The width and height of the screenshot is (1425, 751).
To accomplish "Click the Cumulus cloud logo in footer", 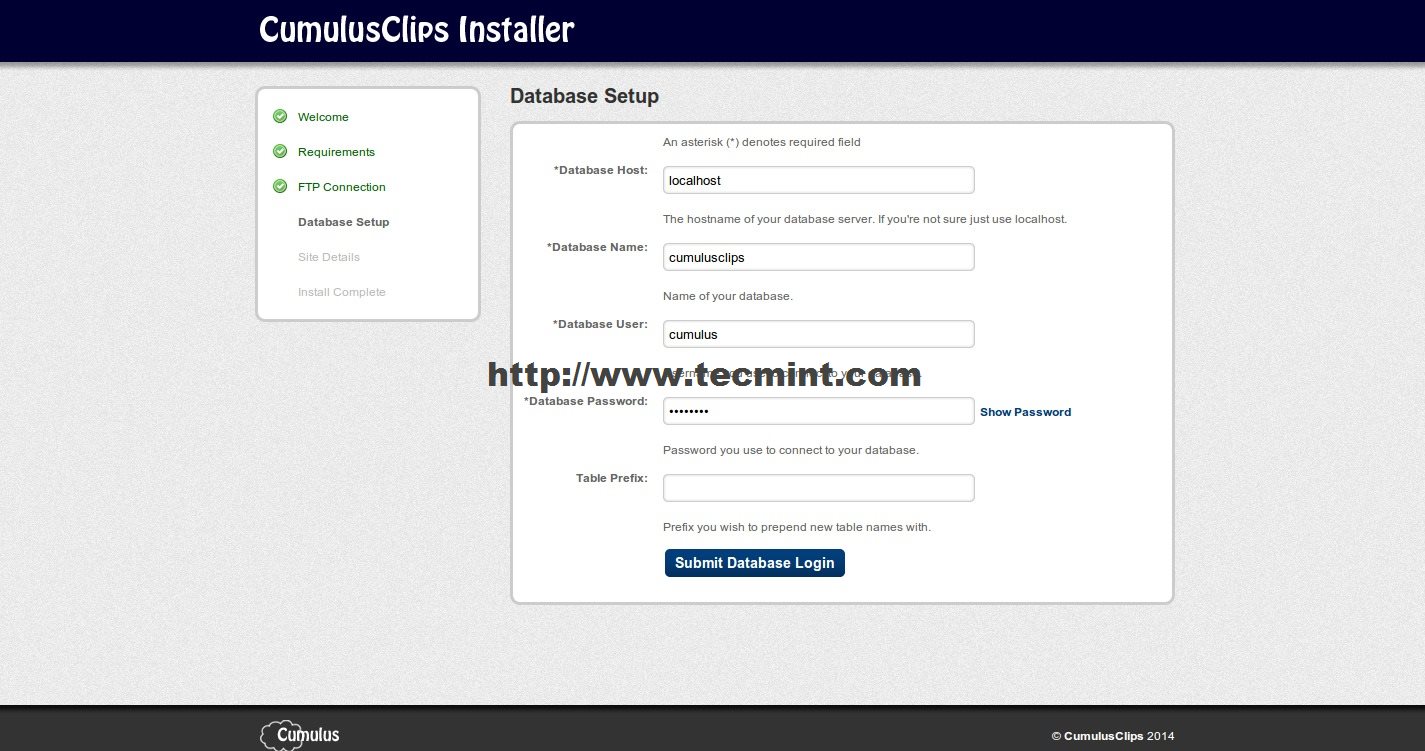I will pyautogui.click(x=300, y=735).
